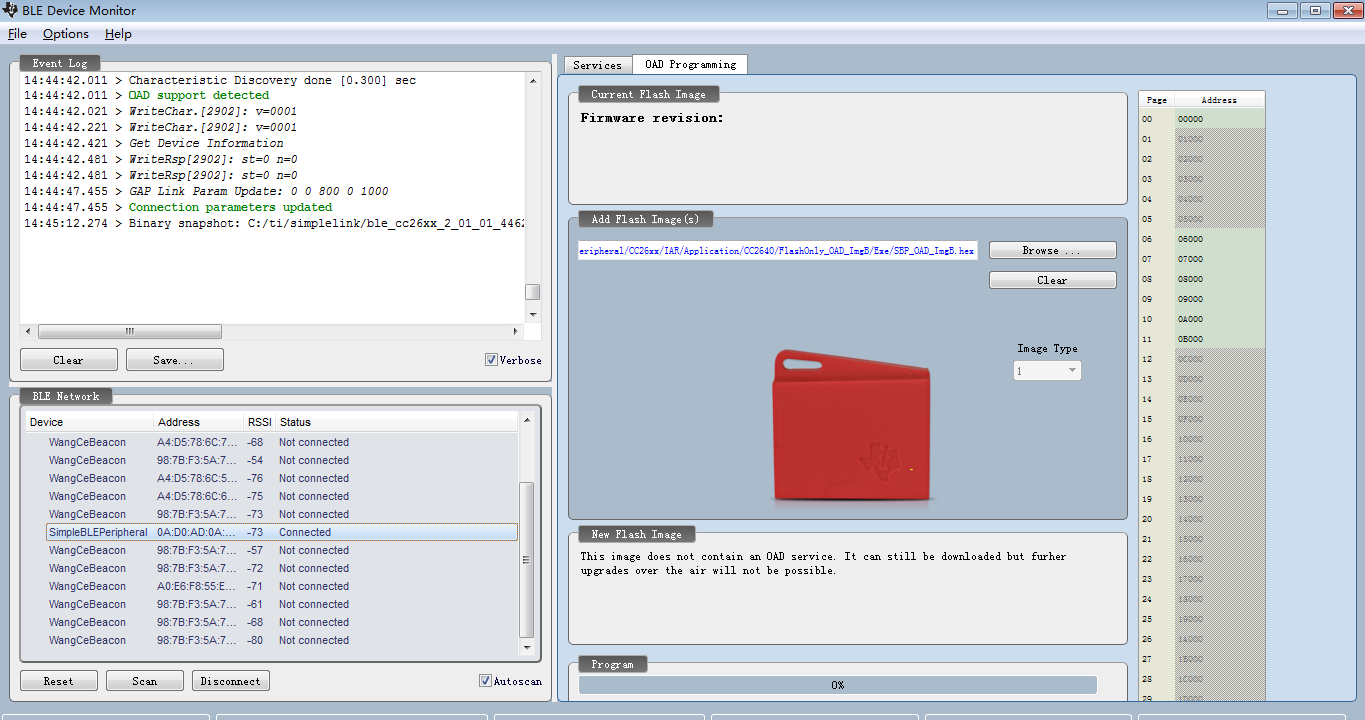Click the Save... button
Viewport: 1365px width, 720px height.
pos(174,360)
